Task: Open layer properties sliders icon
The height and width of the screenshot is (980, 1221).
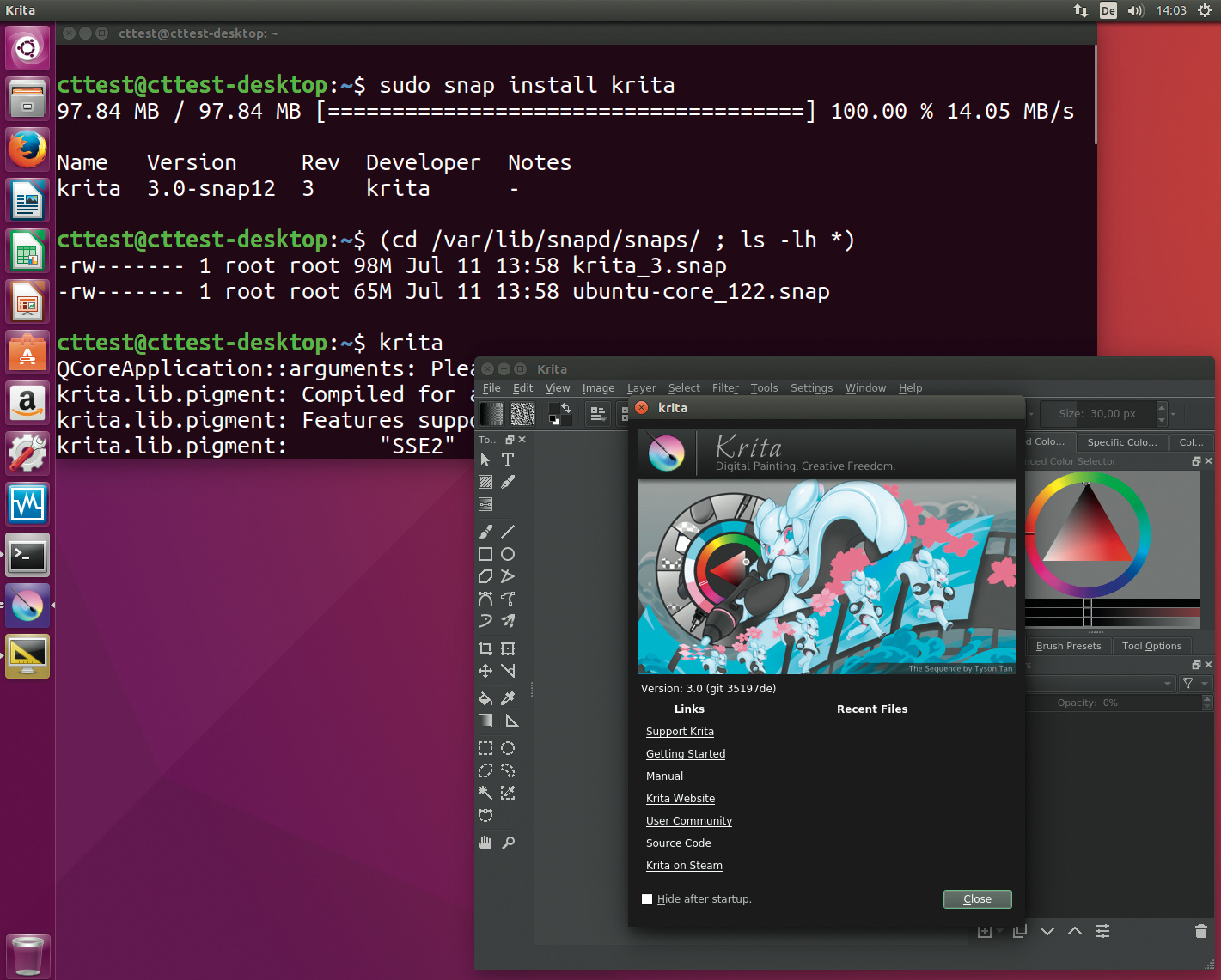Action: pos(1102,931)
